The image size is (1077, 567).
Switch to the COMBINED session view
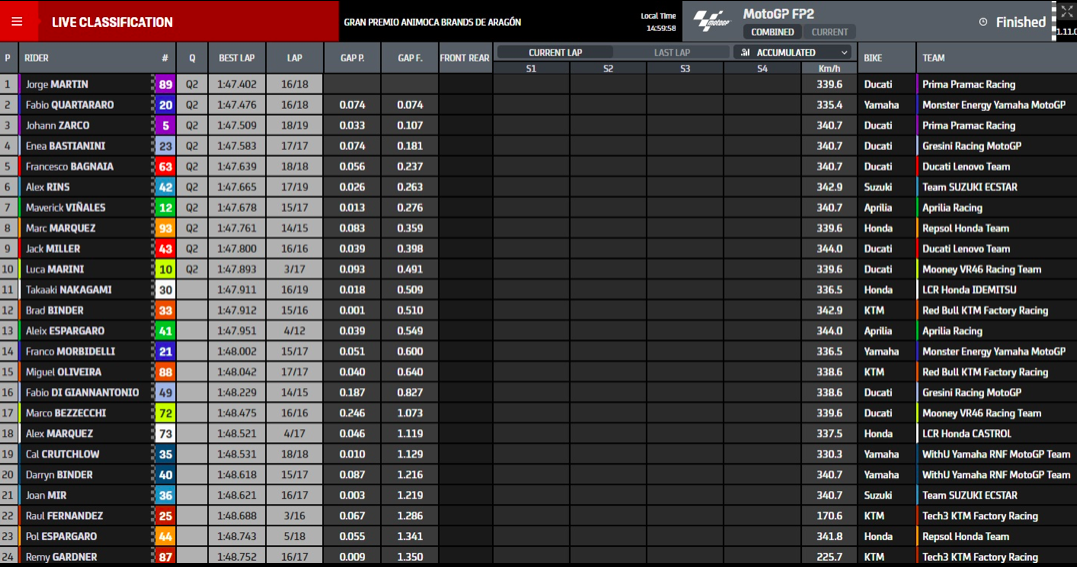pos(772,32)
